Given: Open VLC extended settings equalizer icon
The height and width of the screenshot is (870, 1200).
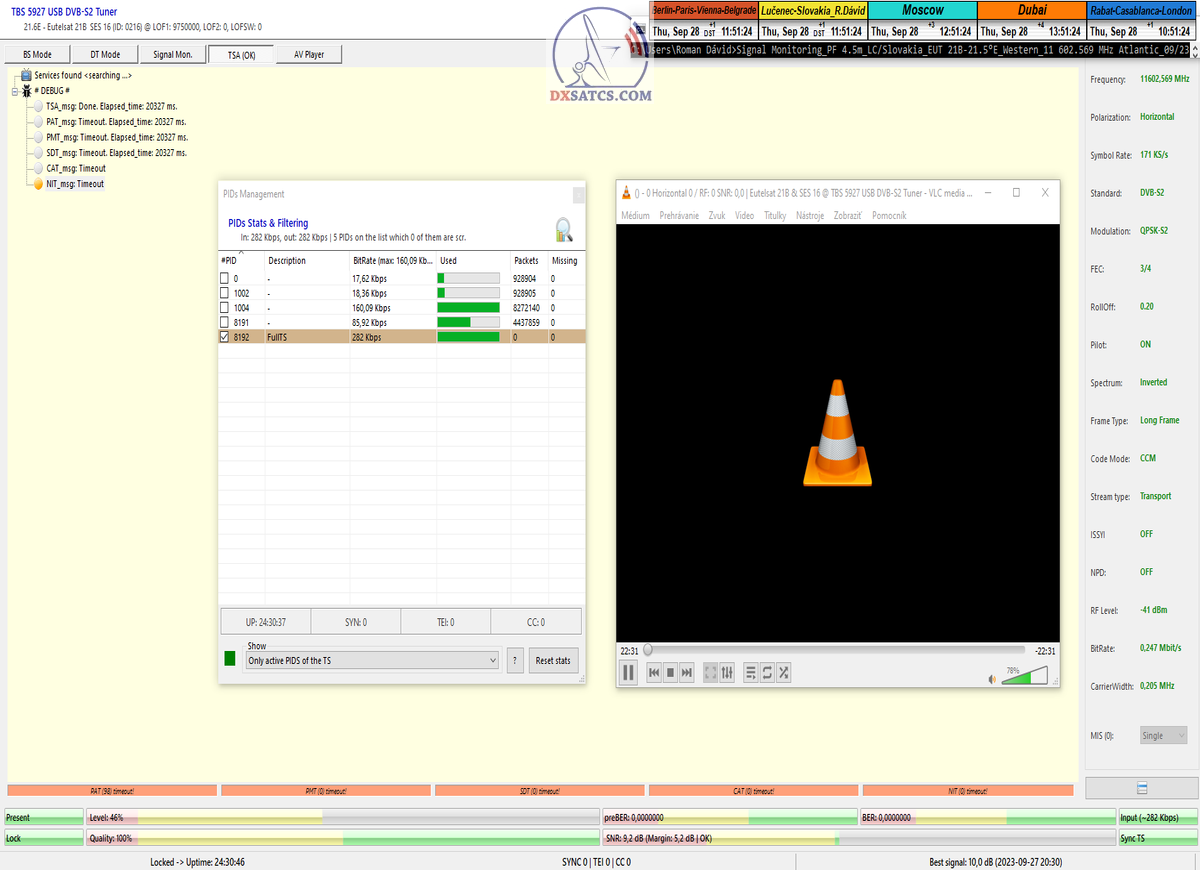Looking at the screenshot, I should click(727, 673).
